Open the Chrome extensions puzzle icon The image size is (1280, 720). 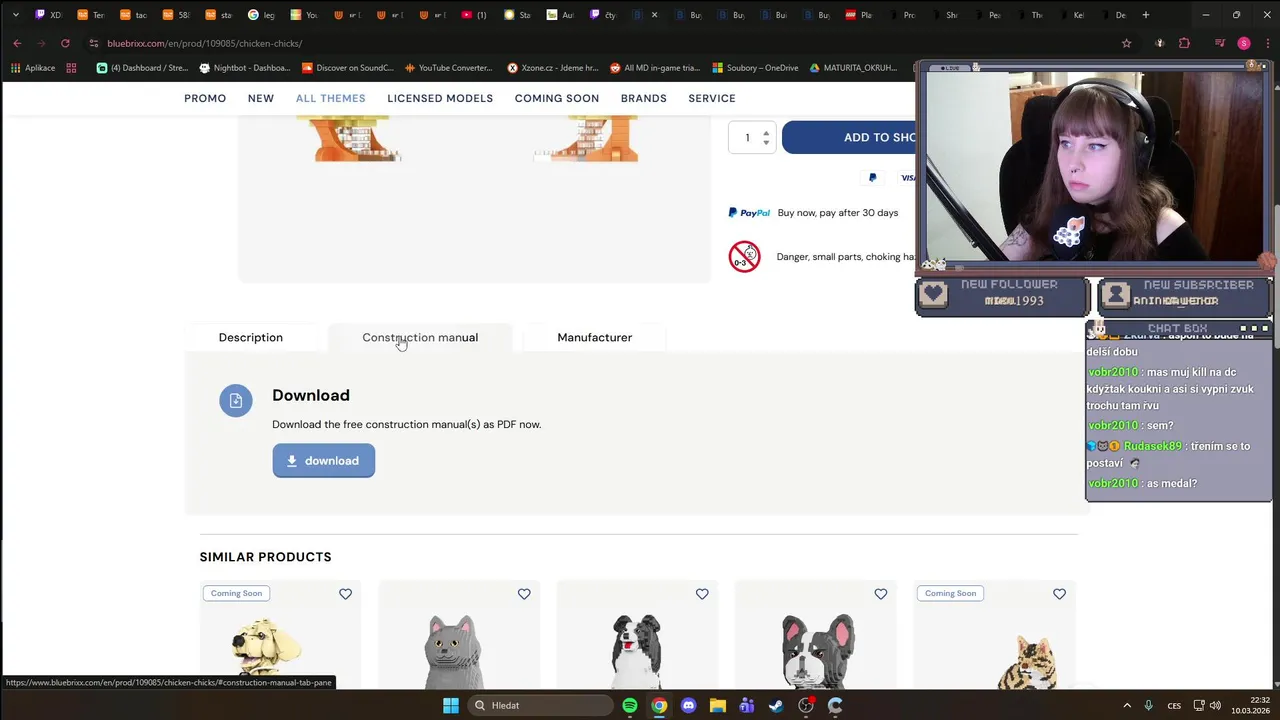tap(1185, 43)
